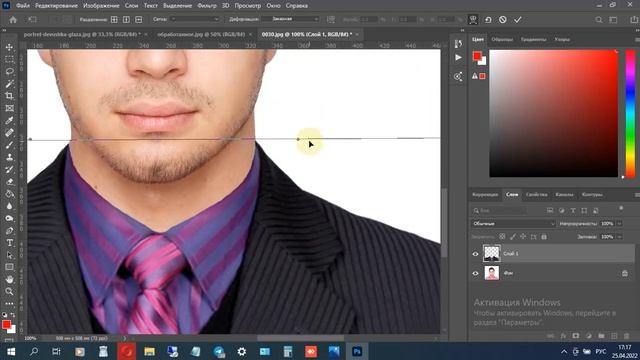640x360 pixels.
Task: Select the Rectangular Marquee tool
Action: 9,60
